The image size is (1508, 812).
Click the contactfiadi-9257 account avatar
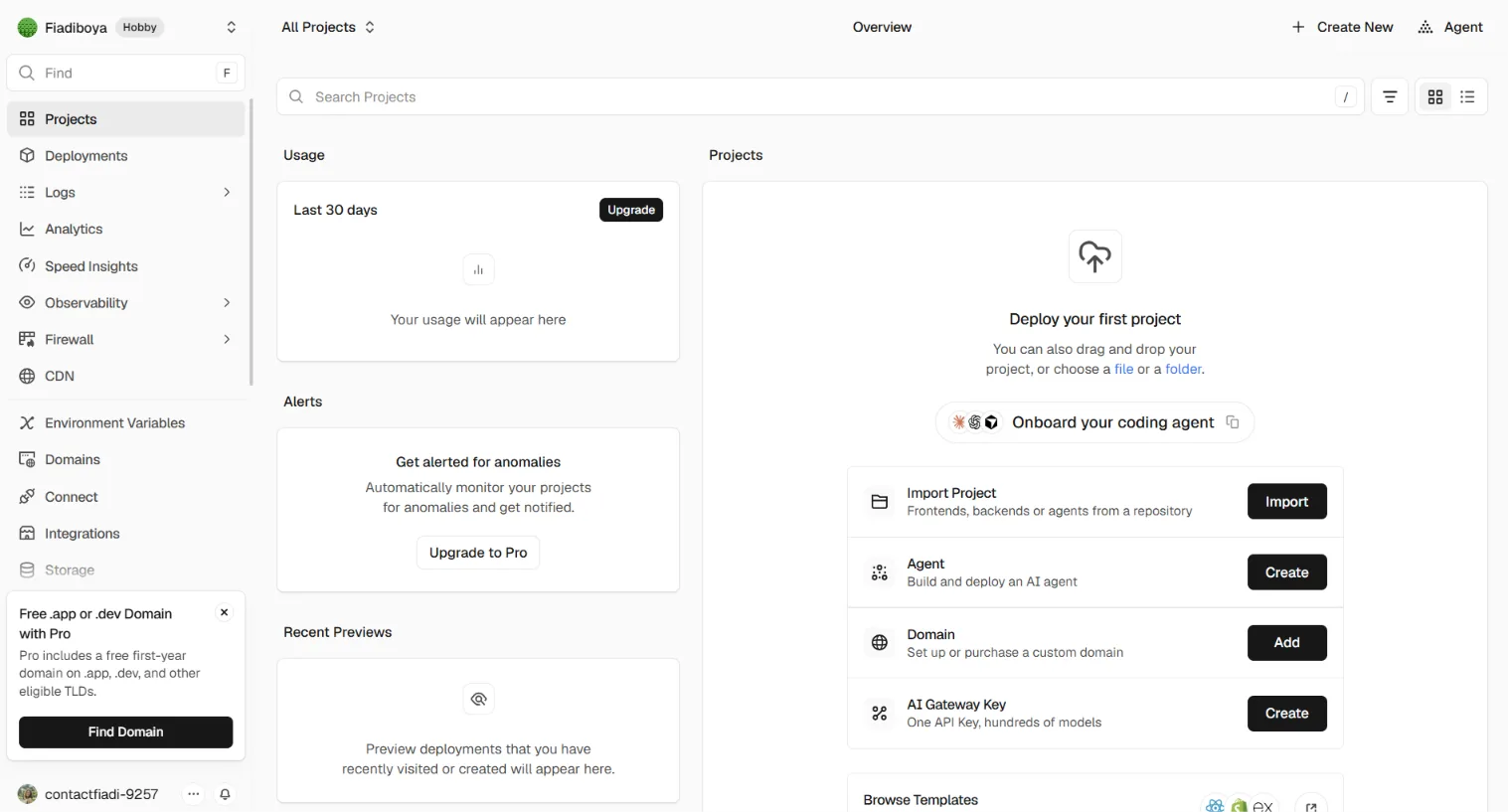click(x=28, y=794)
